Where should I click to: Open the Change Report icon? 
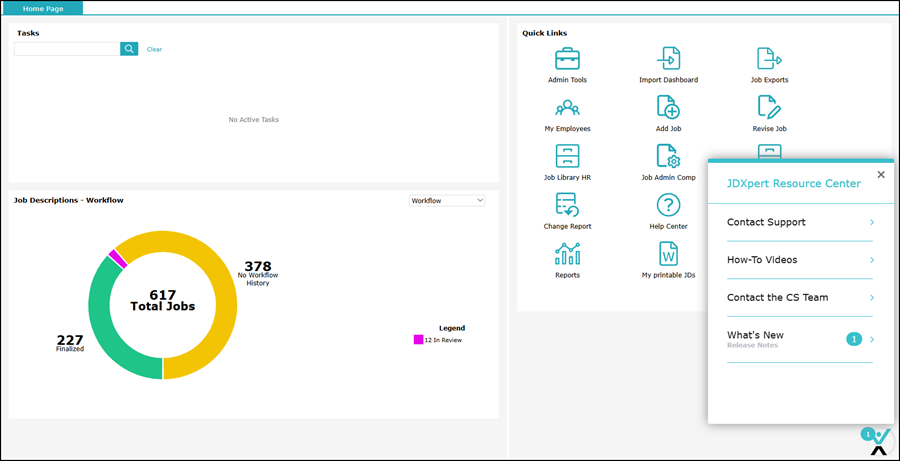click(567, 205)
